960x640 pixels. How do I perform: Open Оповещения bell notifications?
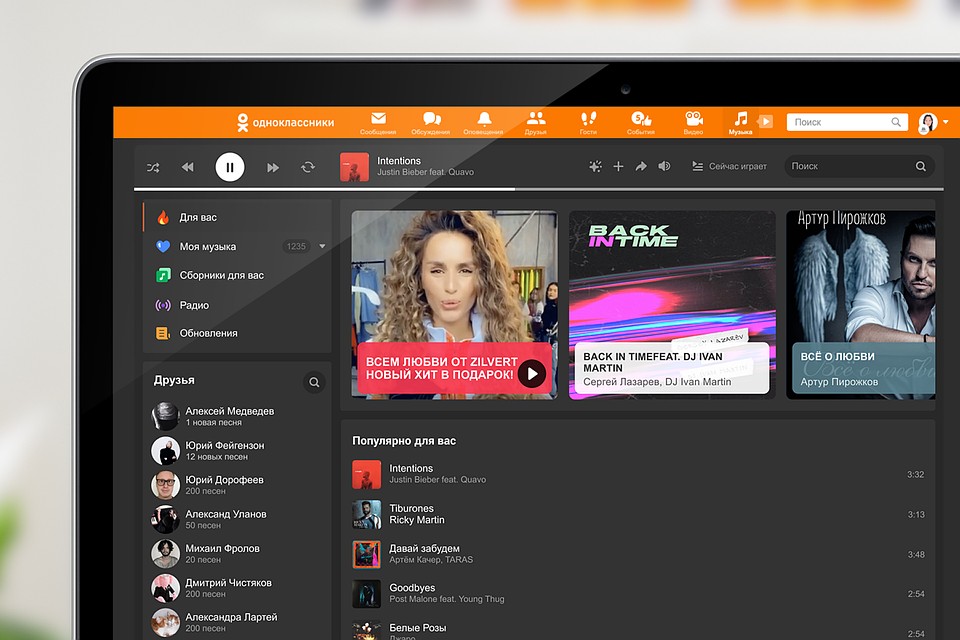[484, 122]
